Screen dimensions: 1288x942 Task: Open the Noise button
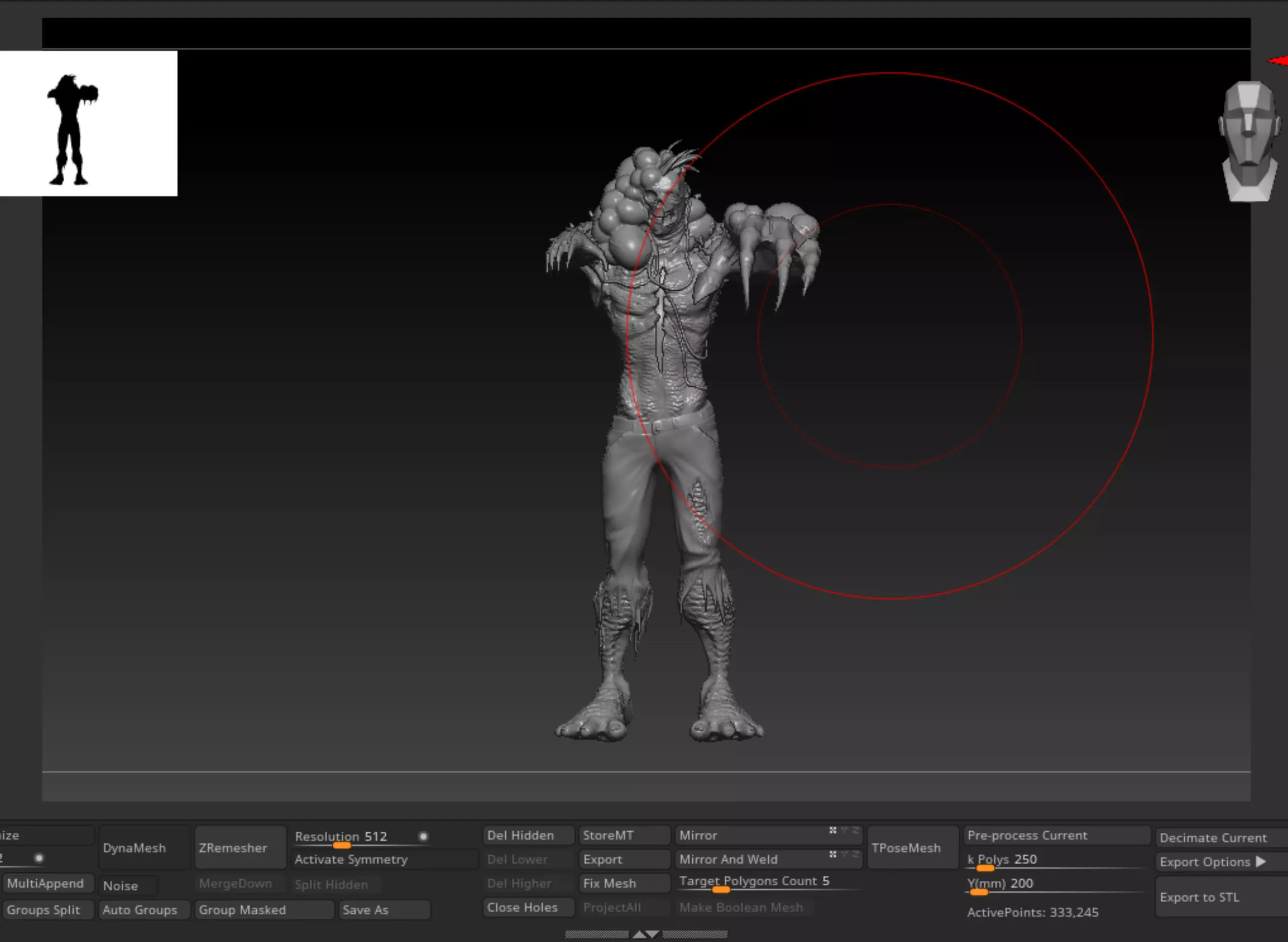tap(128, 885)
